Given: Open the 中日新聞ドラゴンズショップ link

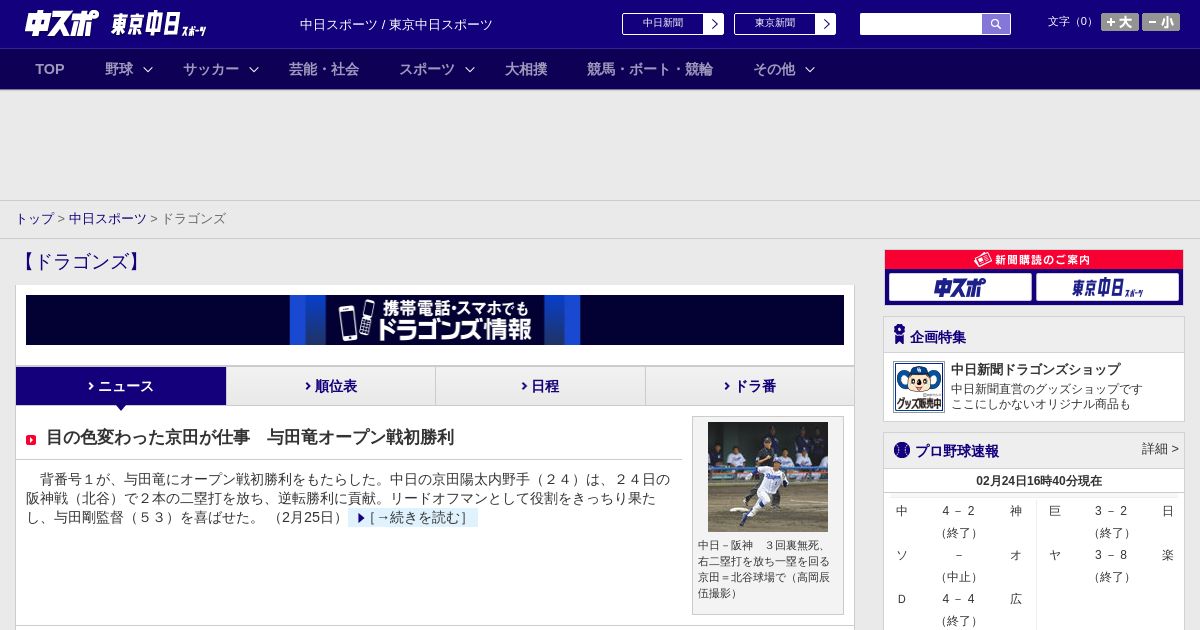Looking at the screenshot, I should (1035, 369).
